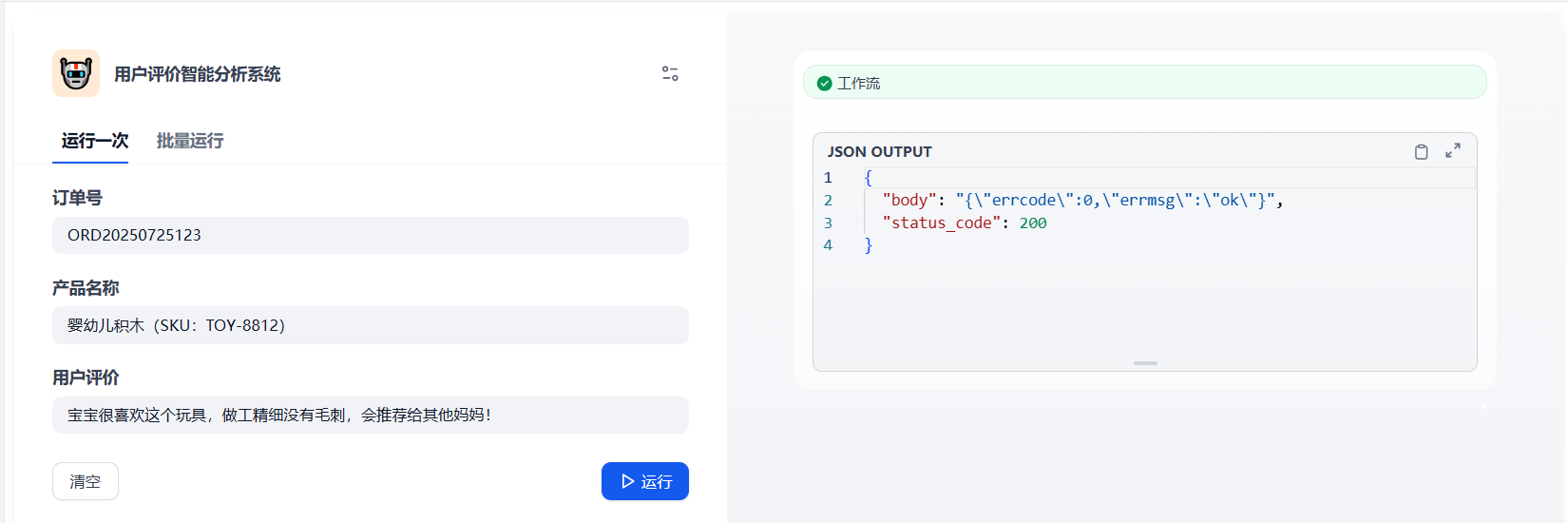Click the 用户评价 field label

click(x=86, y=378)
